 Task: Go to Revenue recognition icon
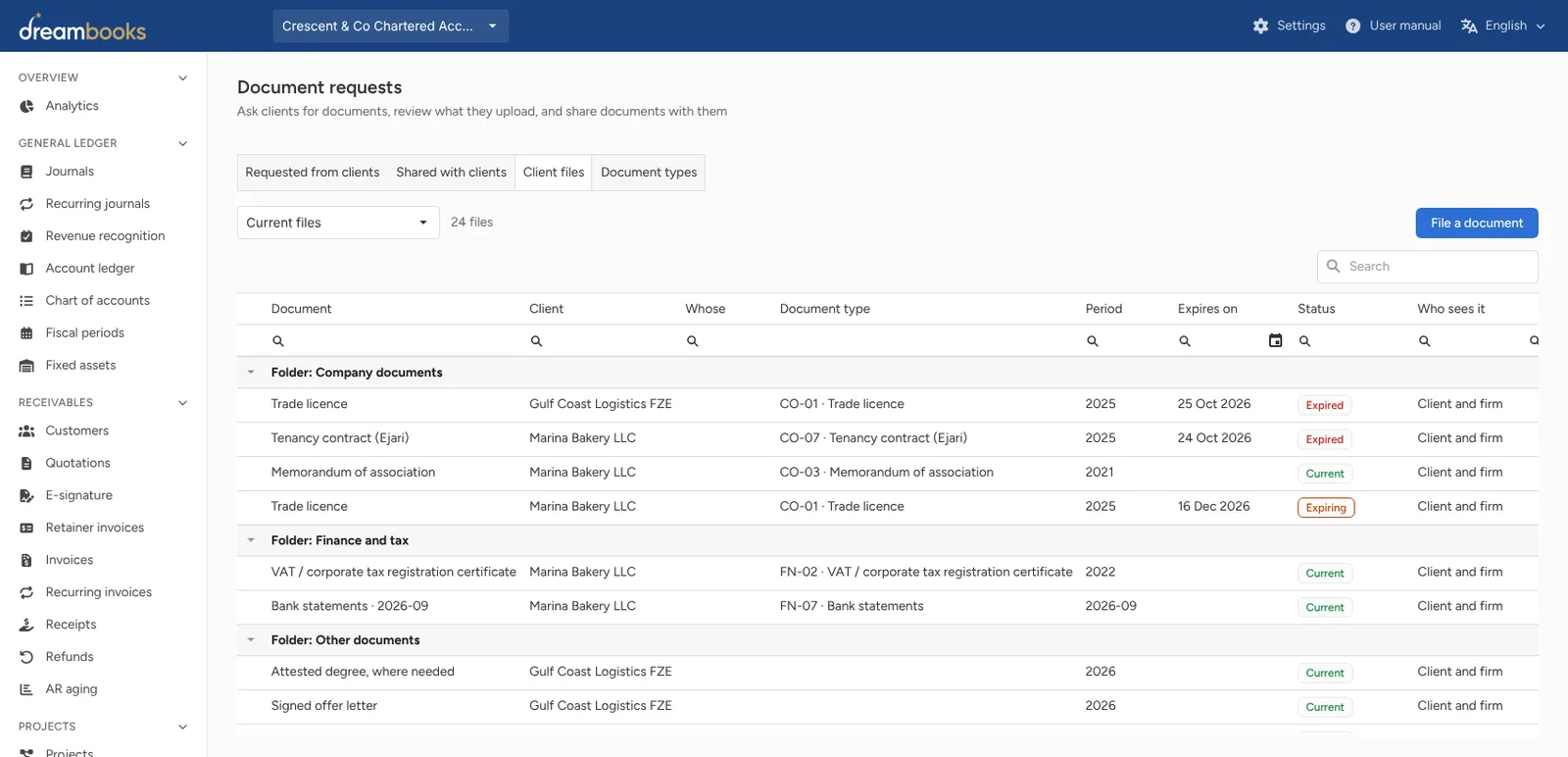[x=26, y=236]
